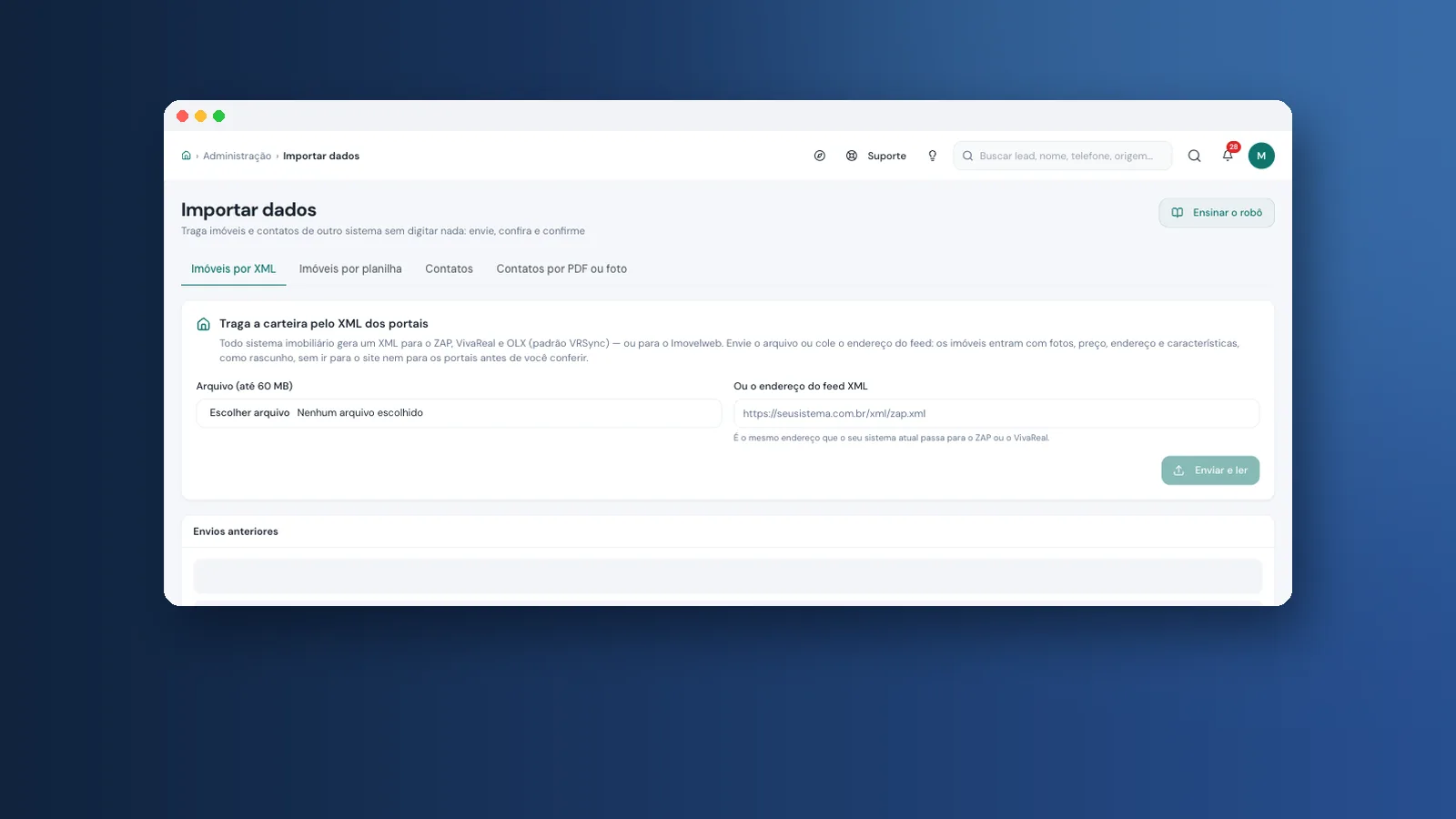Click the red close window button
The image size is (1456, 819).
pos(182,116)
